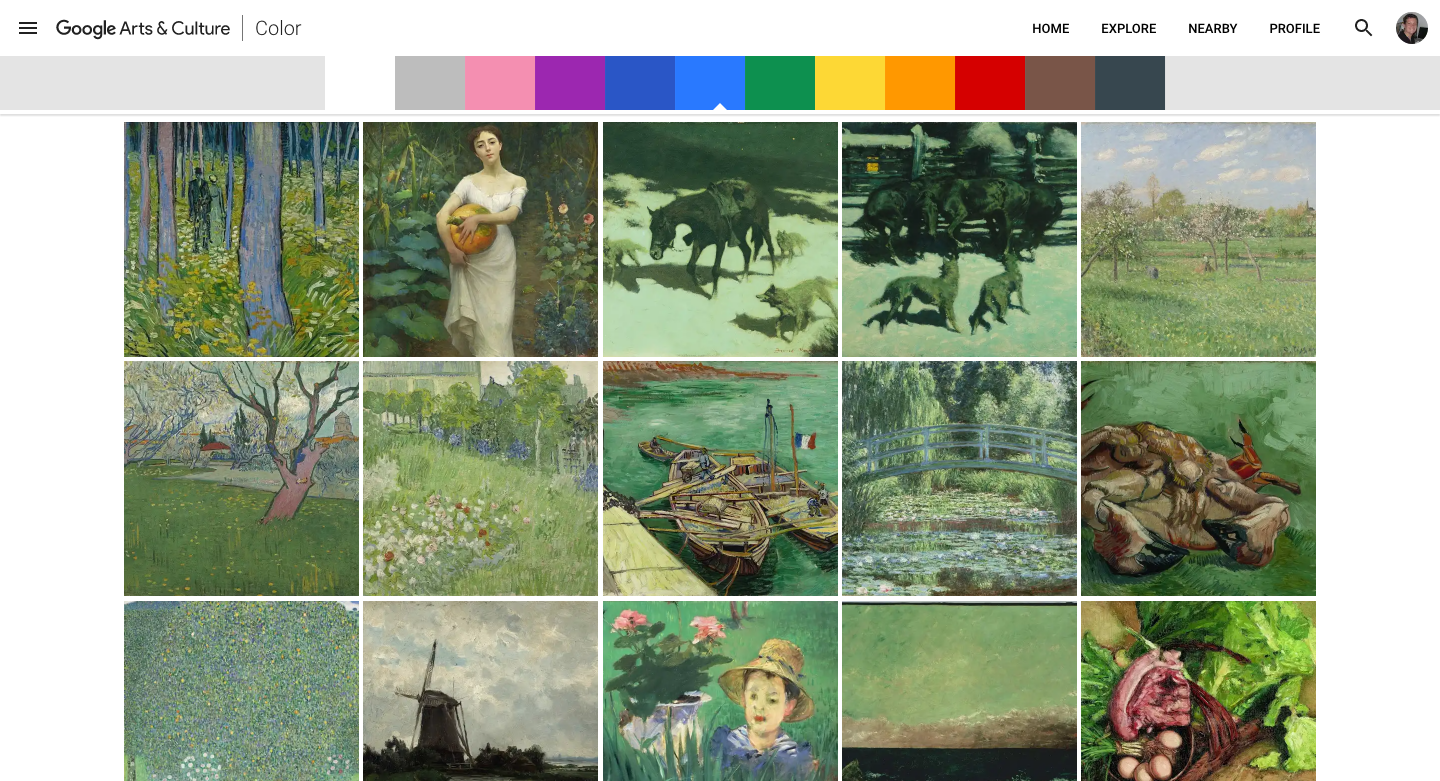Open the PROFILE page
The image size is (1440, 781).
click(x=1295, y=28)
